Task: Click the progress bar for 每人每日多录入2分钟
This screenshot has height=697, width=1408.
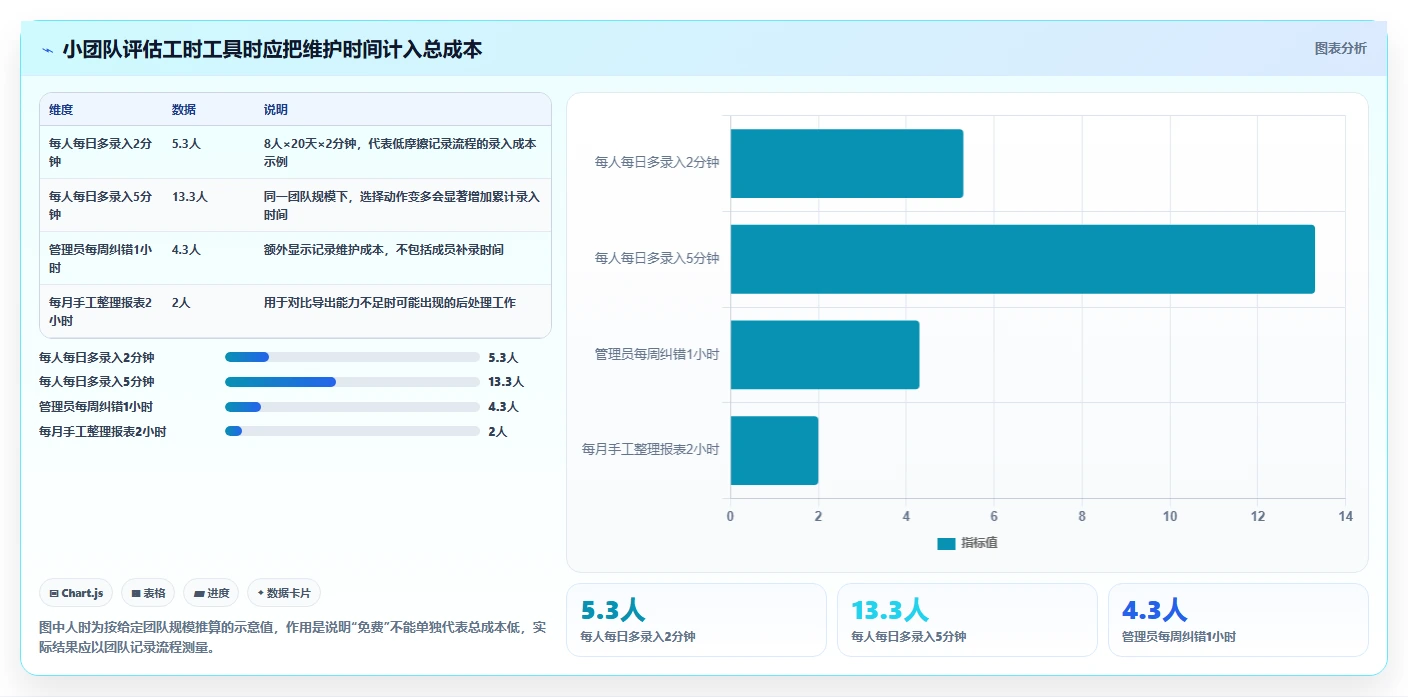Action: pos(352,357)
